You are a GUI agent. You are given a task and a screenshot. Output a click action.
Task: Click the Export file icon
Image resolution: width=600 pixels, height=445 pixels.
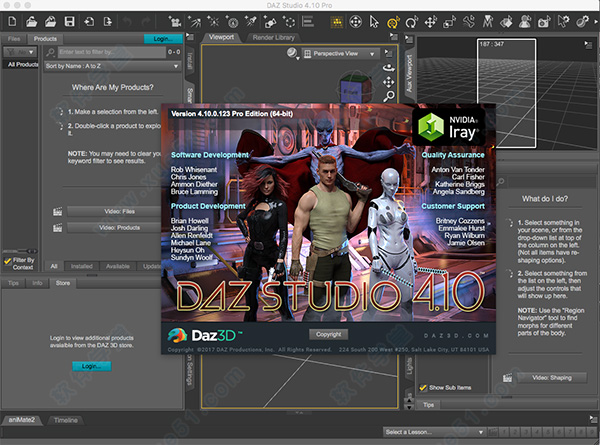coord(108,21)
